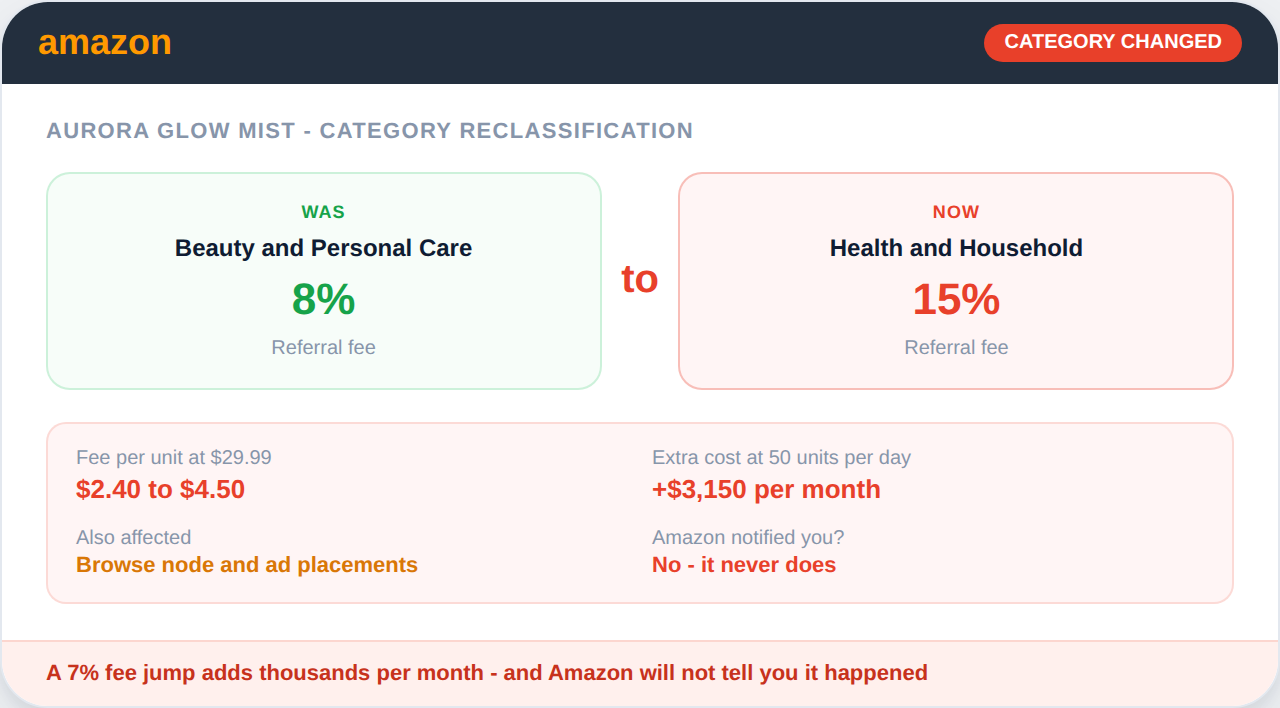Click Extra cost at 50 units label
Image resolution: width=1280 pixels, height=708 pixels.
coord(781,457)
